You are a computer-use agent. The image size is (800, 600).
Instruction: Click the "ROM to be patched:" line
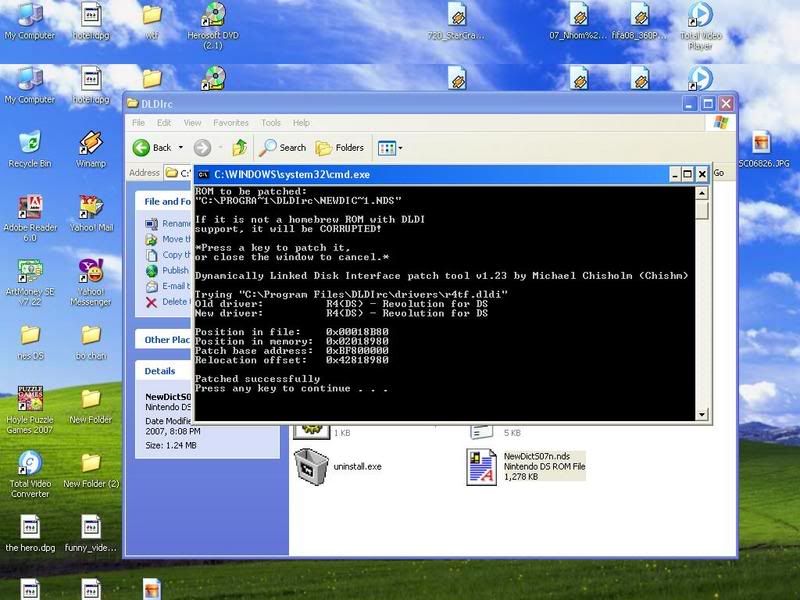coord(251,192)
